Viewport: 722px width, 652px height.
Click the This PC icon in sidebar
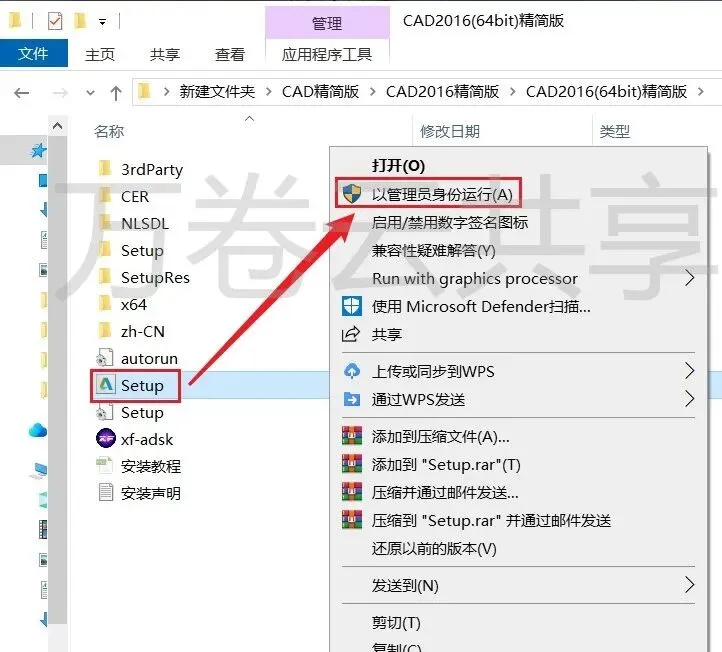coord(39,470)
